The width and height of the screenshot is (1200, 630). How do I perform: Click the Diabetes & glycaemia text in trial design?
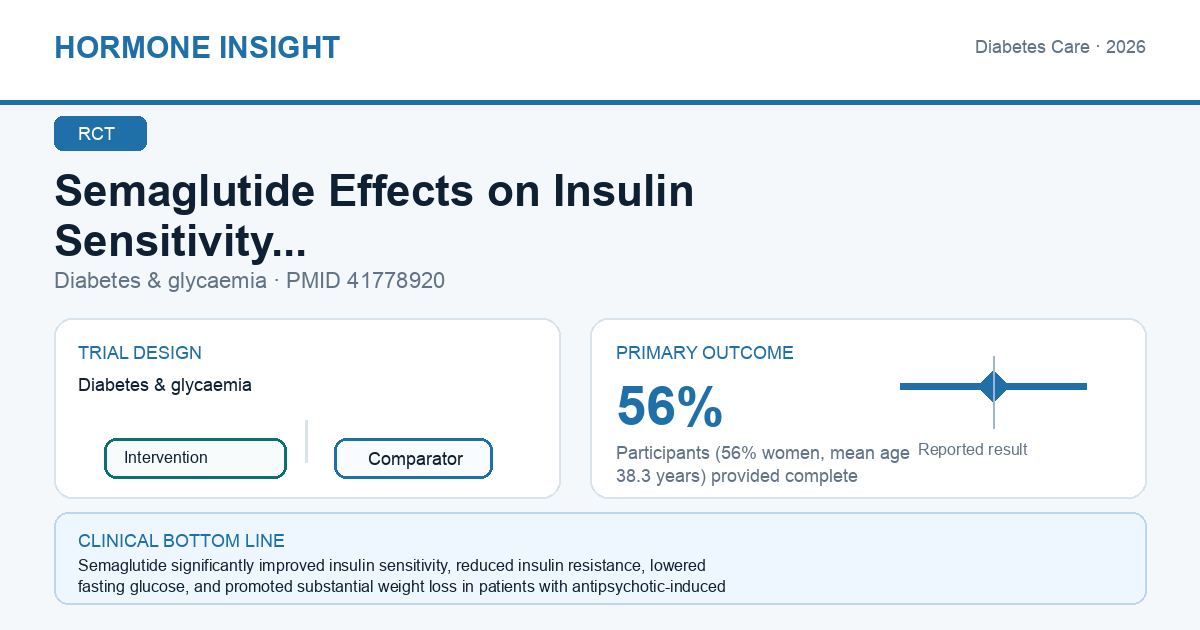coord(165,385)
